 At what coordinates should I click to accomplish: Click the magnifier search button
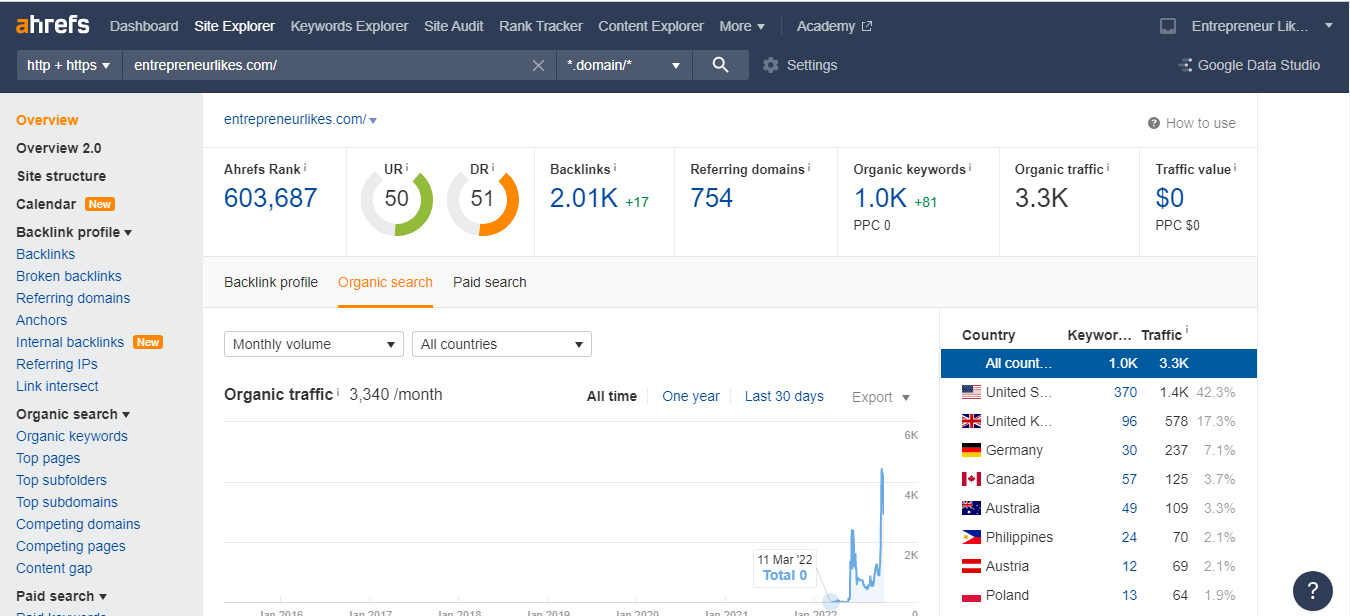coord(720,65)
